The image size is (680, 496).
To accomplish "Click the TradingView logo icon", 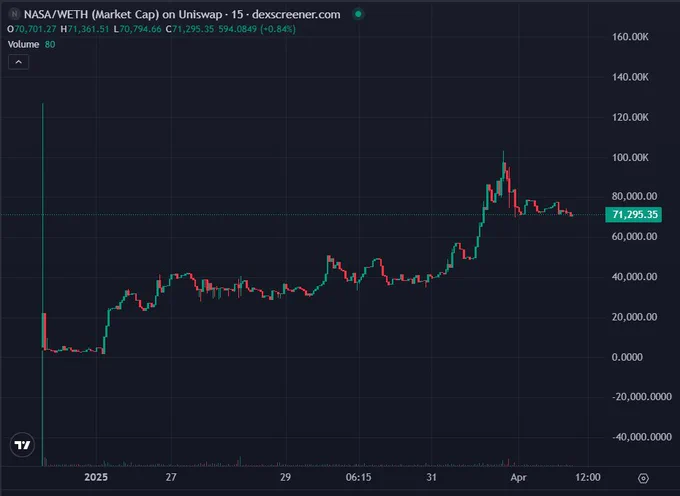I will pos(22,445).
